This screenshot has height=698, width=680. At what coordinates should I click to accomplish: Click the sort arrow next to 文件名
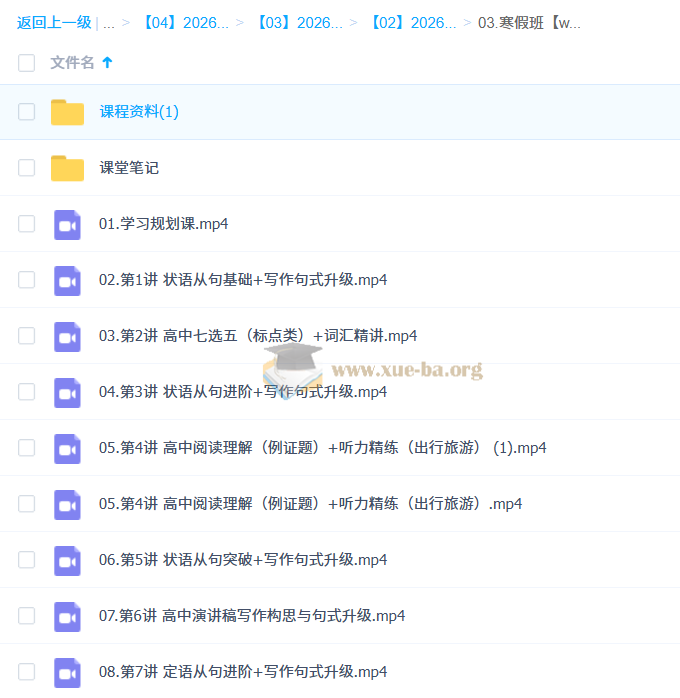pos(108,63)
